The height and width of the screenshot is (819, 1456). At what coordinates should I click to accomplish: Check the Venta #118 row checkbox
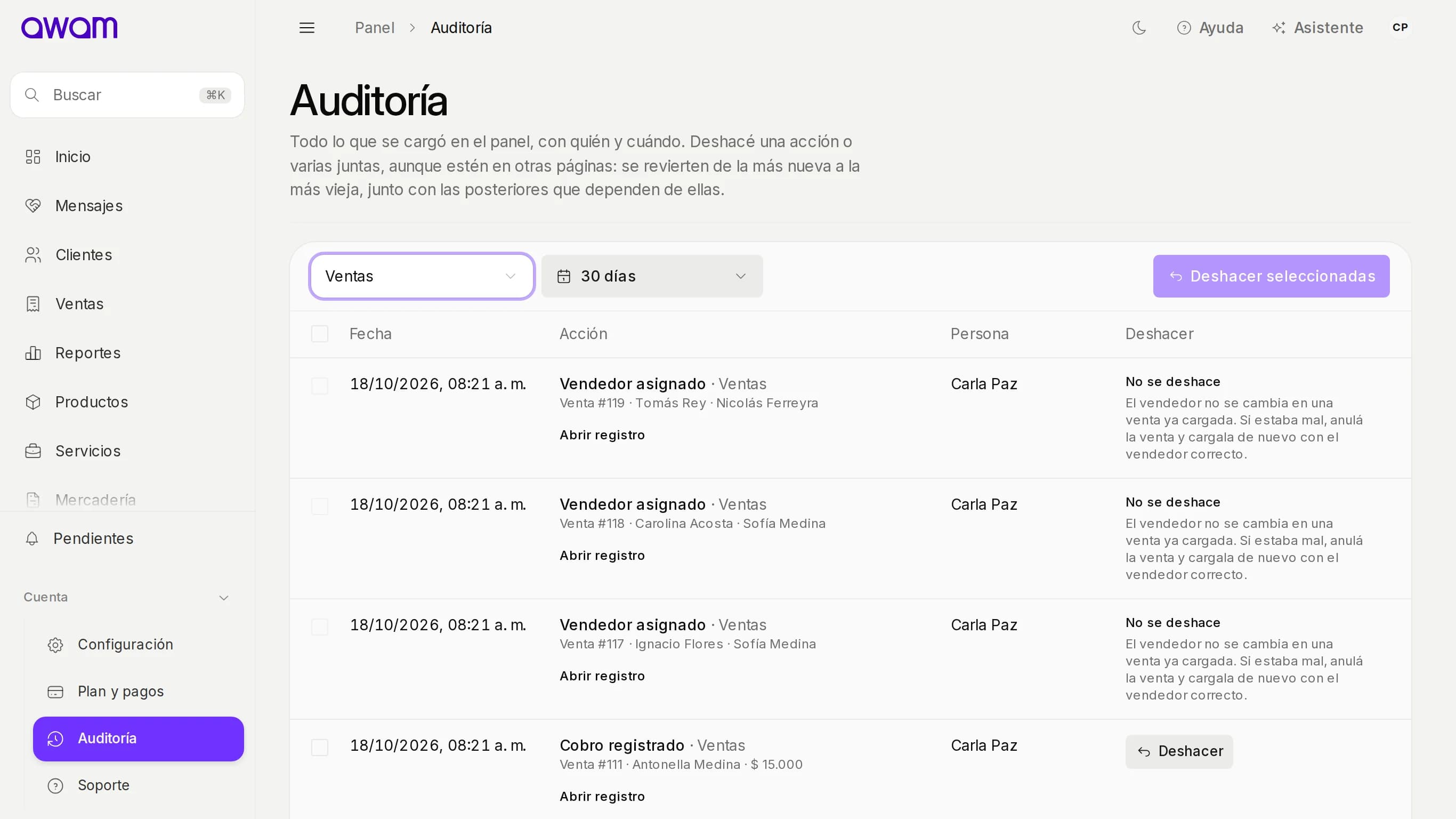(x=320, y=506)
